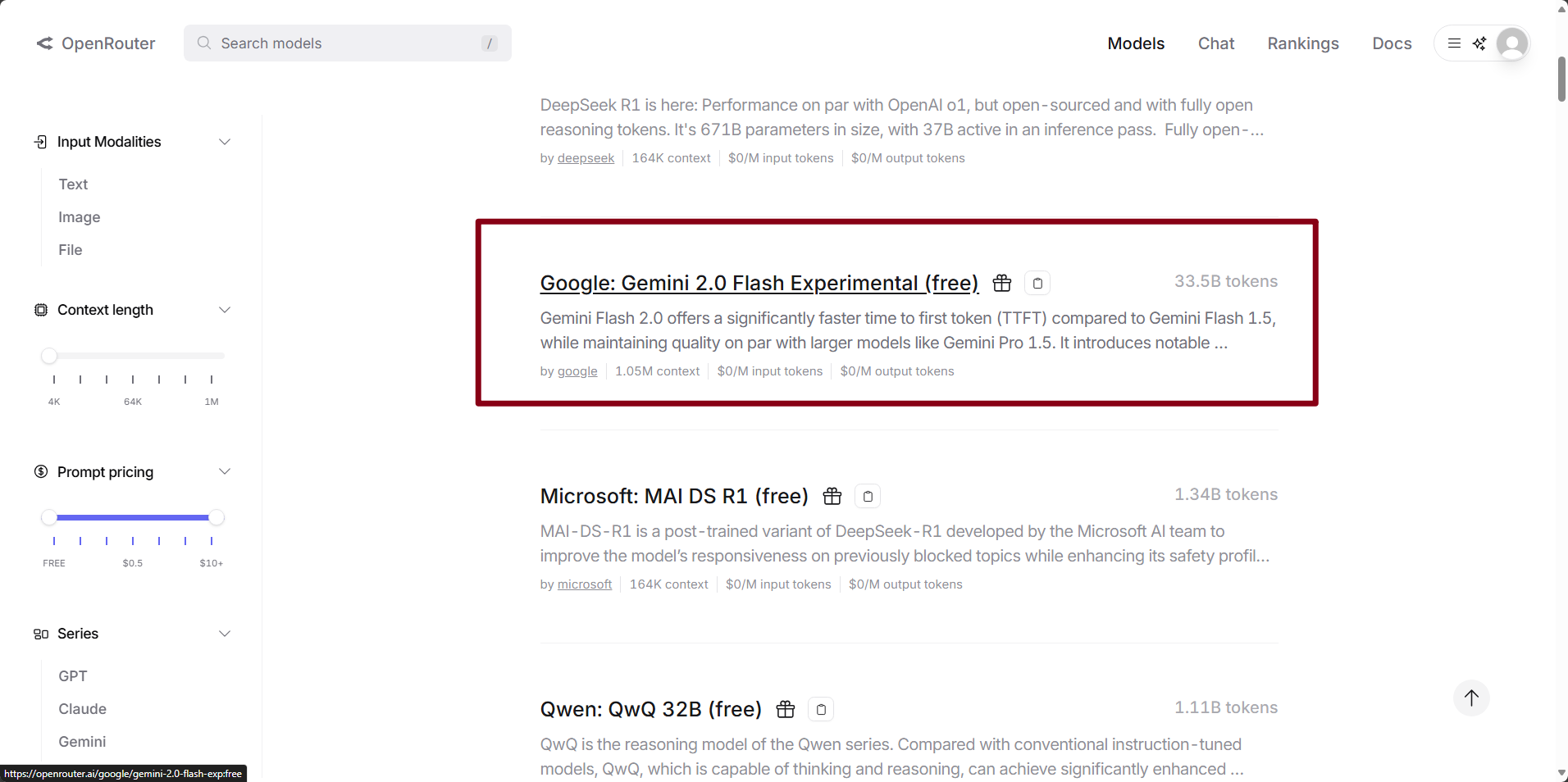
Task: Click the Context length chip icon
Action: point(41,310)
